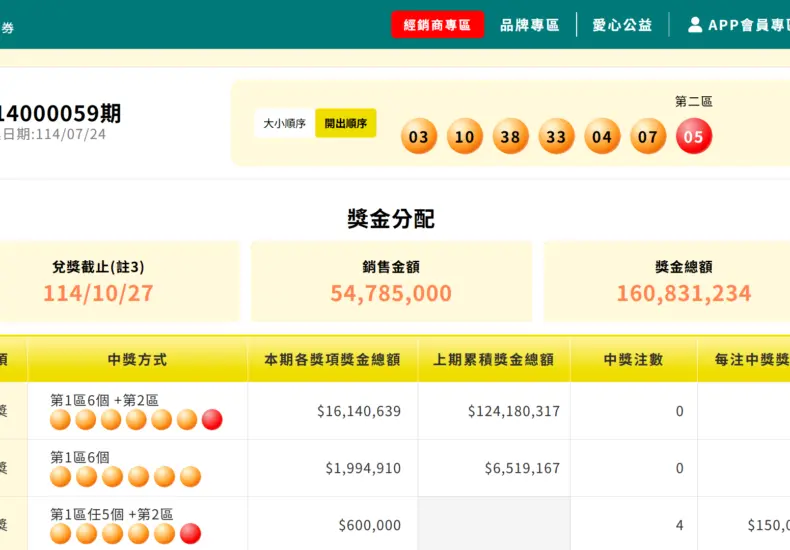
Task: Click the 獎金總額 label
Action: point(684,267)
